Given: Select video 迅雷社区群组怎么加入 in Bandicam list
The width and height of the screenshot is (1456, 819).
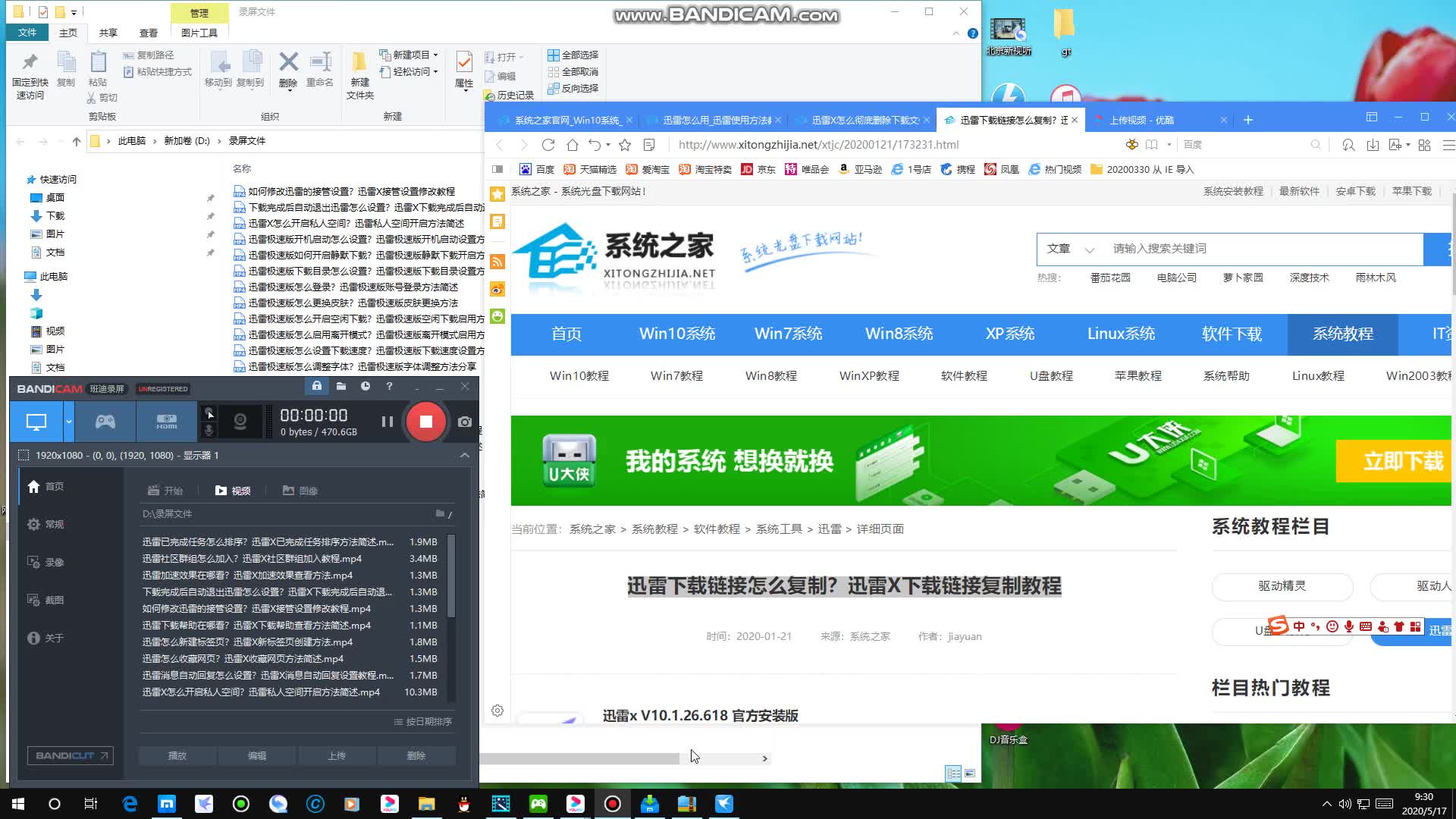Looking at the screenshot, I should click(290, 558).
